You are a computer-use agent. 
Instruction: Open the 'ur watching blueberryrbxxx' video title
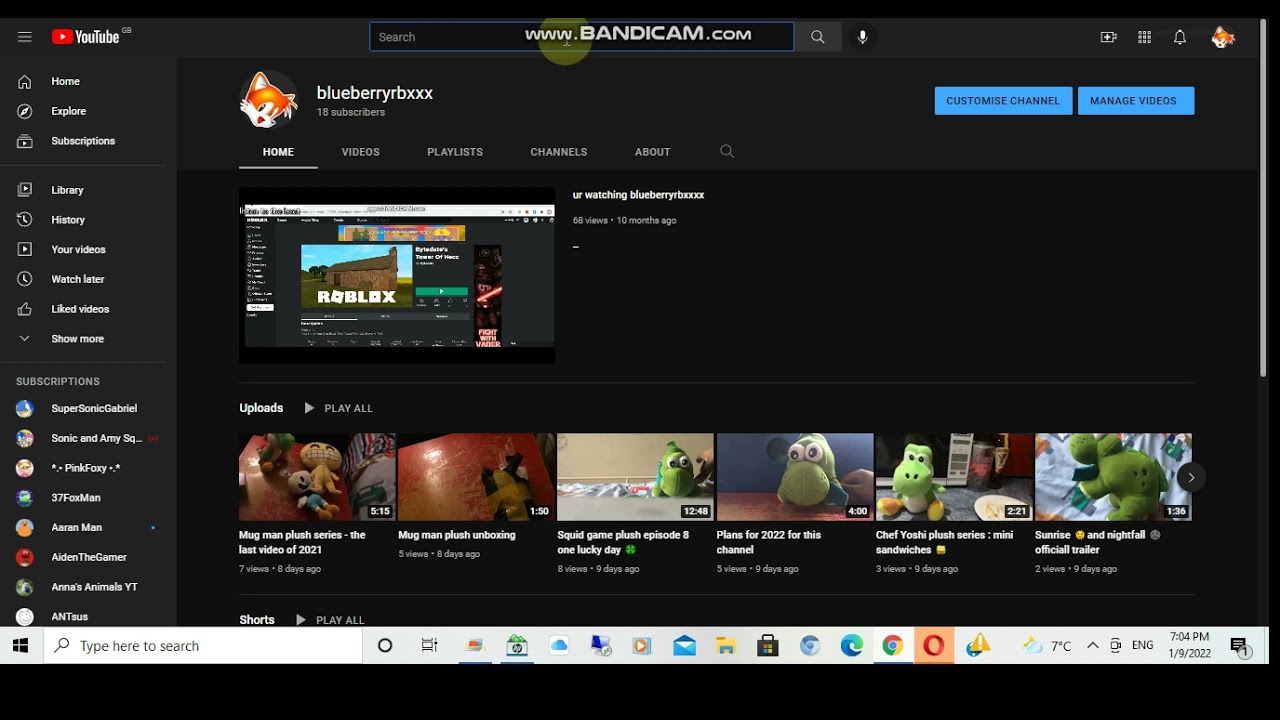point(638,195)
